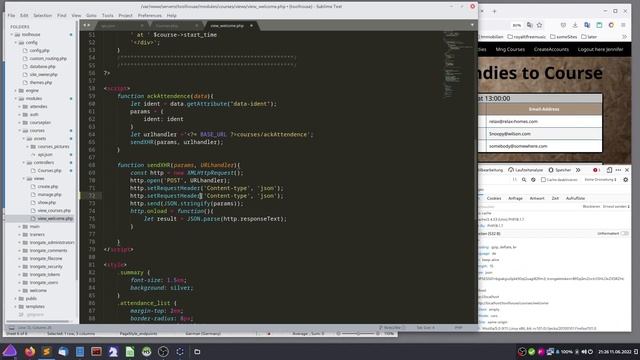
Task: Toggle Cache deaktivieren checkbox in devtools
Action: click(x=543, y=180)
